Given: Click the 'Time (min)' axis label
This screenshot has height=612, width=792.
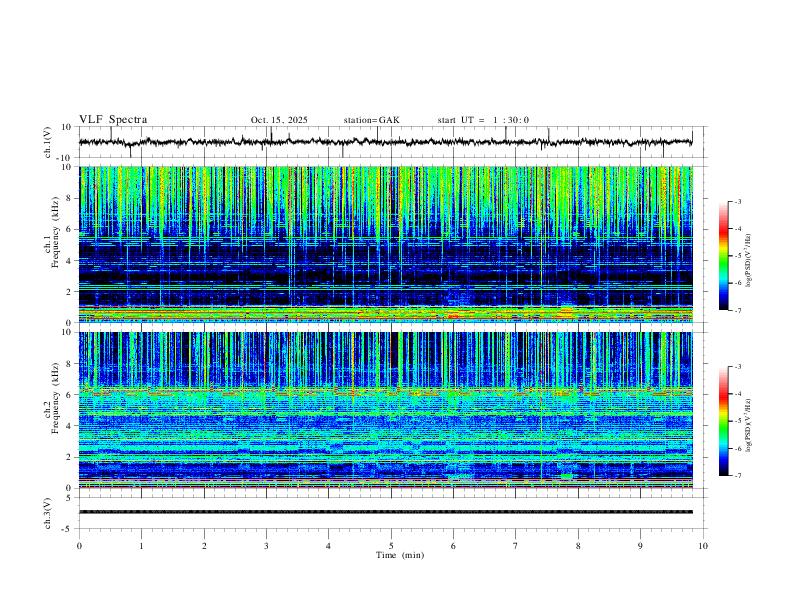Looking at the screenshot, I should [x=400, y=555].
